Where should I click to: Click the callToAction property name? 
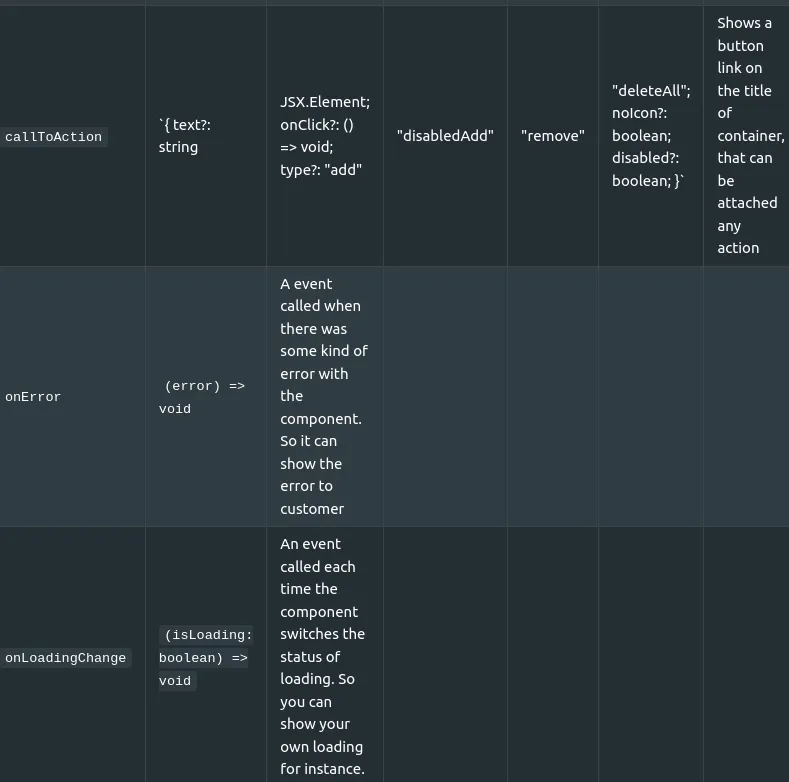pyautogui.click(x=53, y=136)
